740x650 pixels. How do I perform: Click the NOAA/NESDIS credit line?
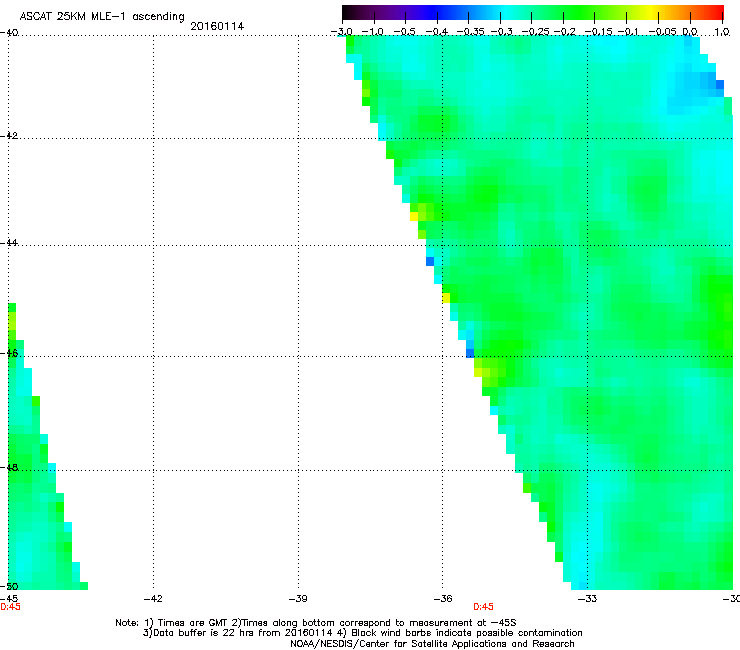click(432, 644)
